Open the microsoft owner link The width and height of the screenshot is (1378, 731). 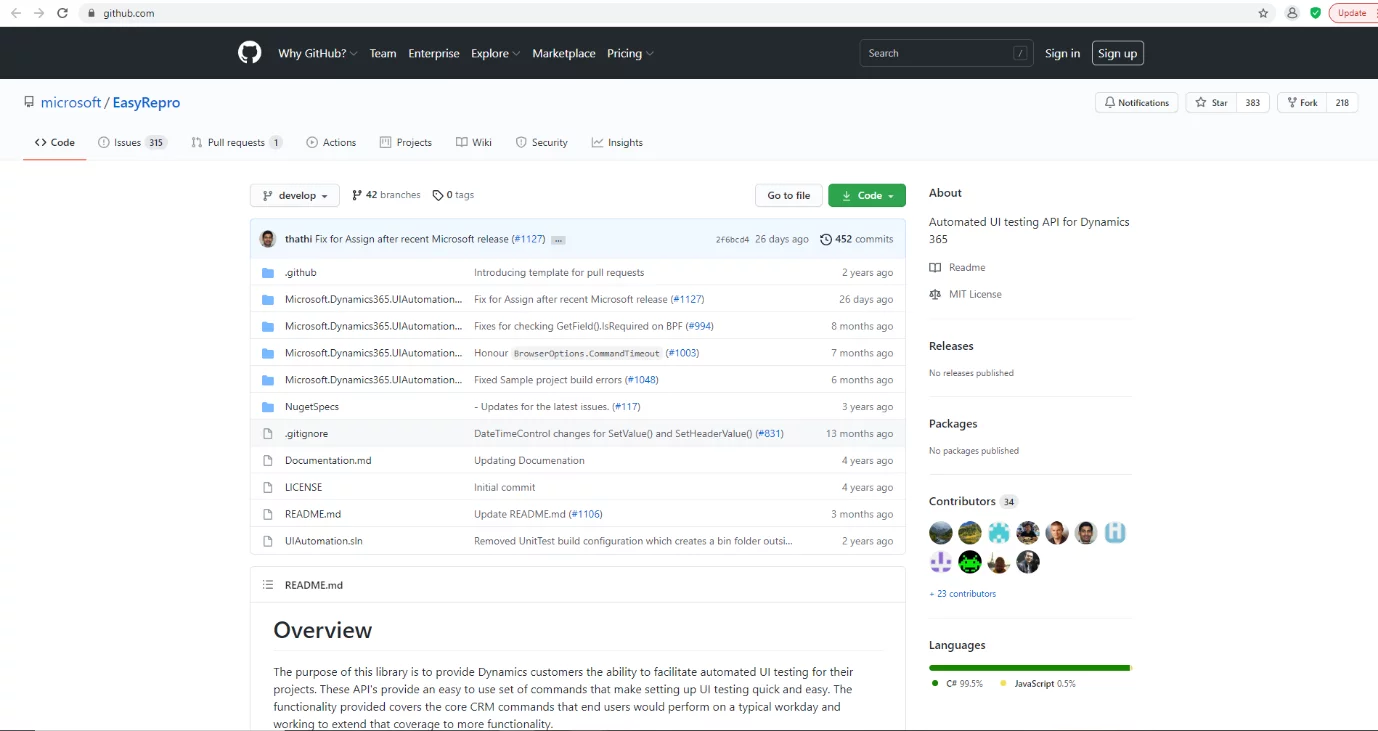tap(71, 103)
